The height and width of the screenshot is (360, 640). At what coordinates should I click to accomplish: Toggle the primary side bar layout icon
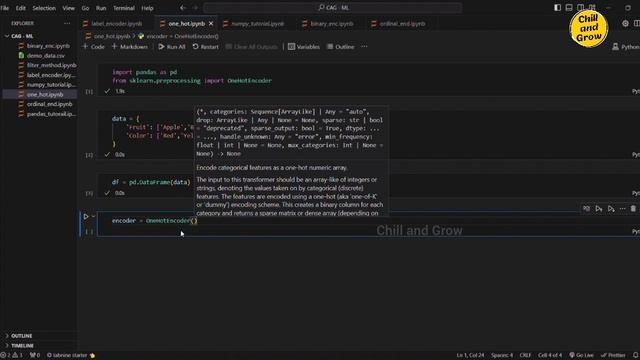pos(558,7)
